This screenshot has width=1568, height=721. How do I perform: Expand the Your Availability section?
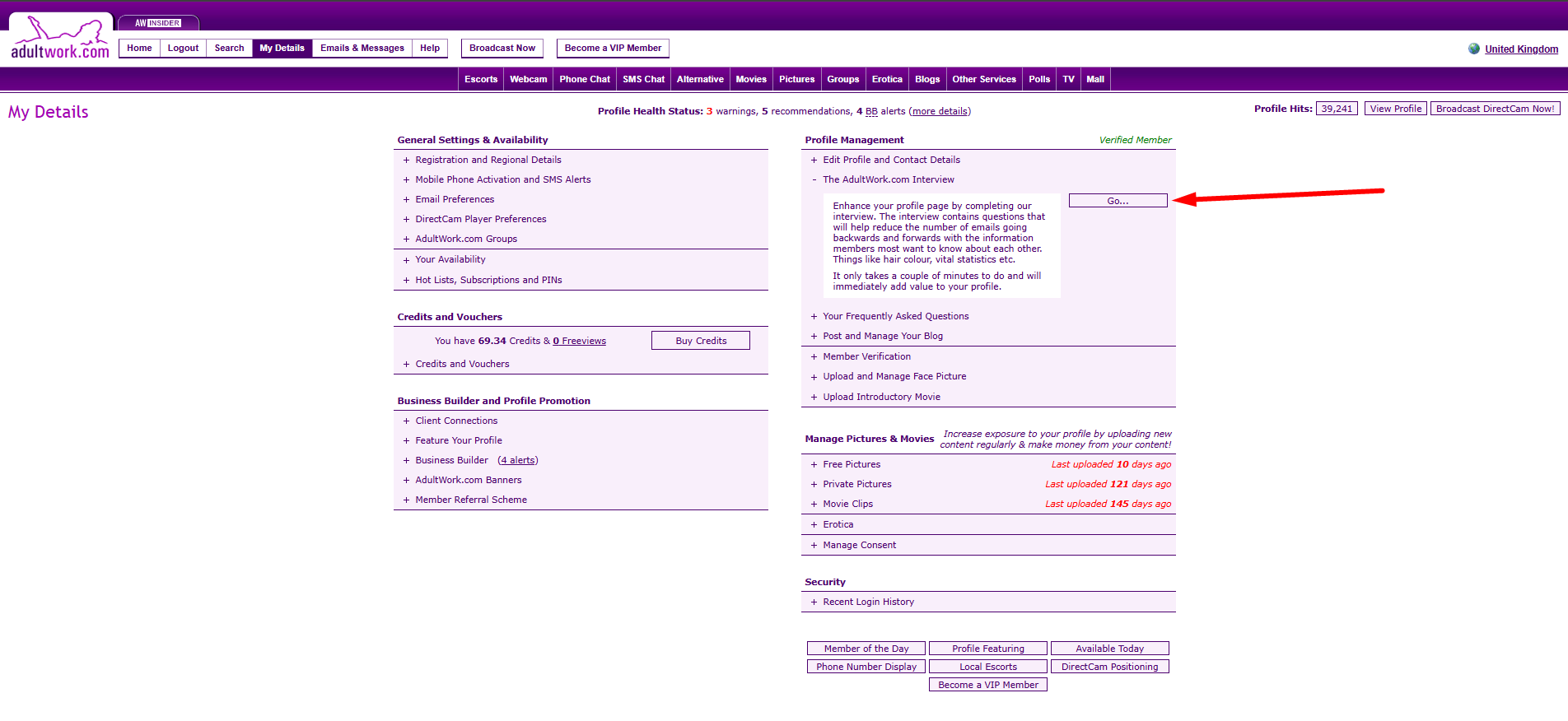pos(450,259)
